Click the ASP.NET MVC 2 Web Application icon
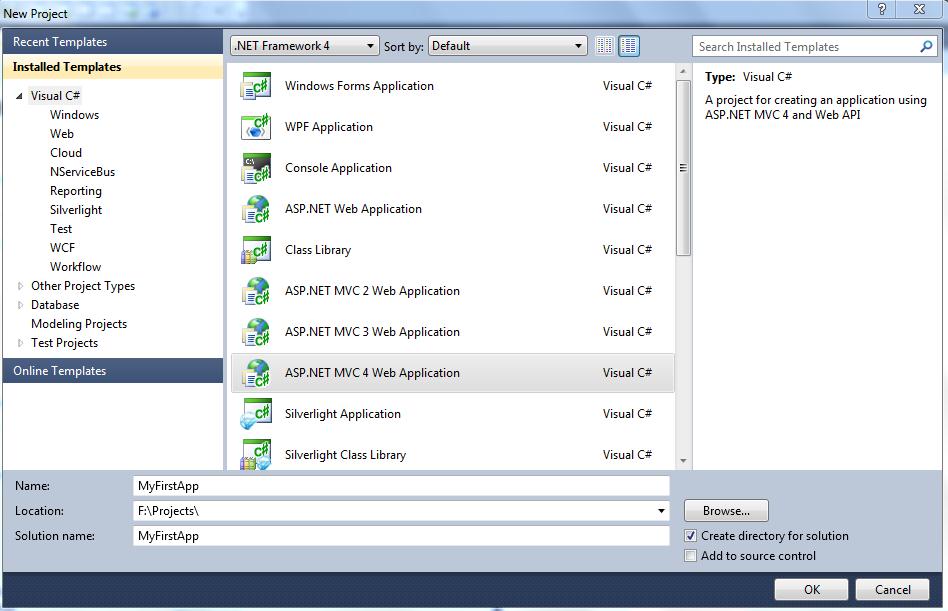 point(256,291)
